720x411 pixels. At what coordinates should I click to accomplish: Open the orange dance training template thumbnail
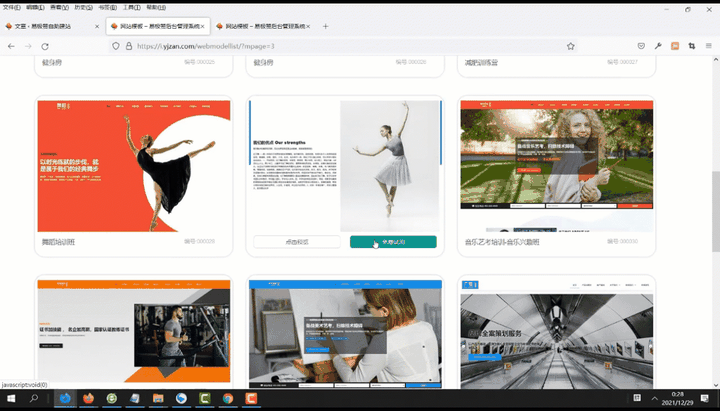pyautogui.click(x=134, y=166)
